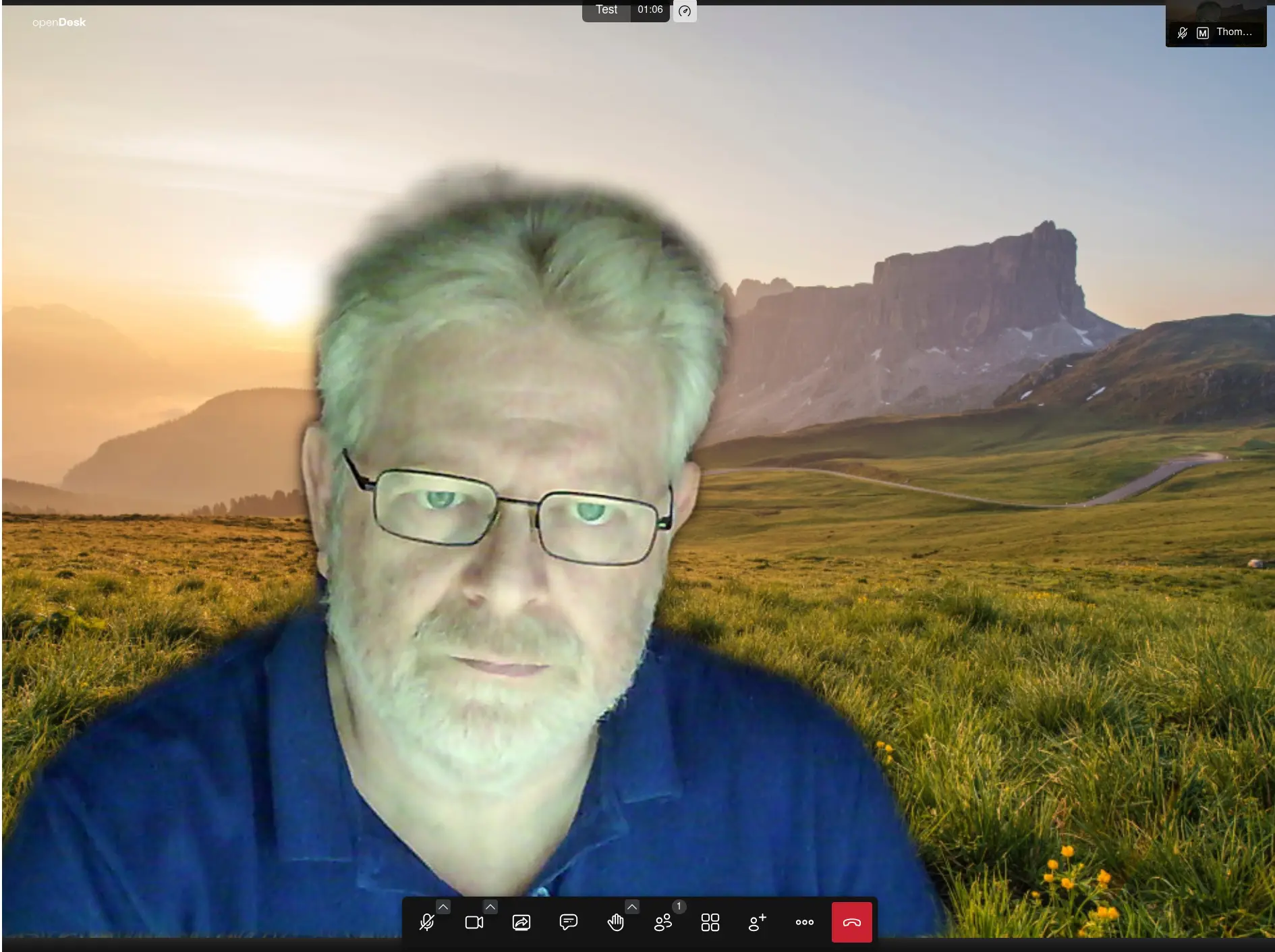This screenshot has width=1275, height=952.
Task: Raise your hand
Action: [615, 922]
